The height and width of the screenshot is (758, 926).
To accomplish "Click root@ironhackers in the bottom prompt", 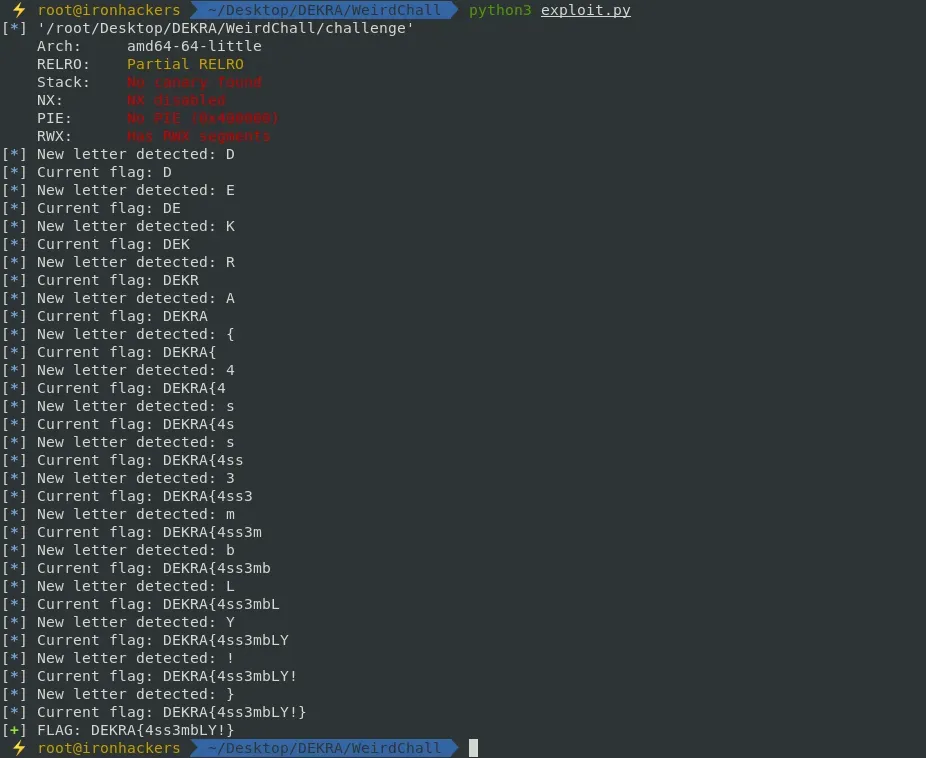I will click(109, 748).
